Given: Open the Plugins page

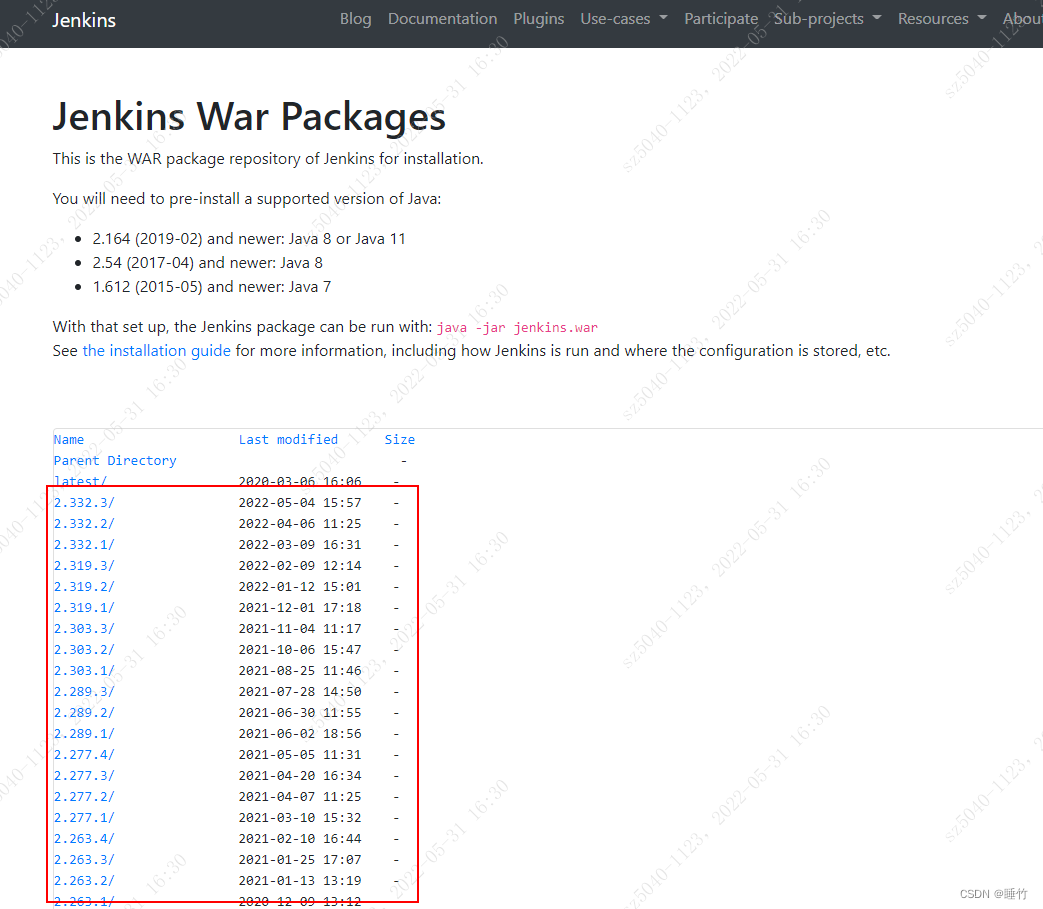Looking at the screenshot, I should (538, 19).
